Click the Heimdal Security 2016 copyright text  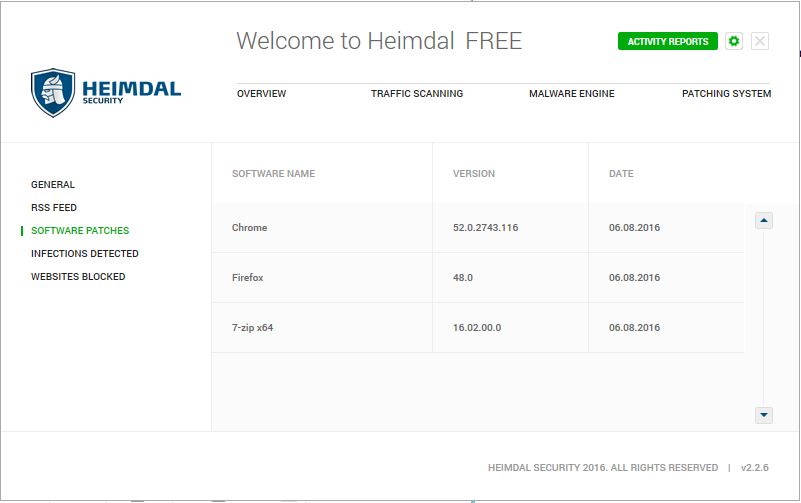pos(603,468)
